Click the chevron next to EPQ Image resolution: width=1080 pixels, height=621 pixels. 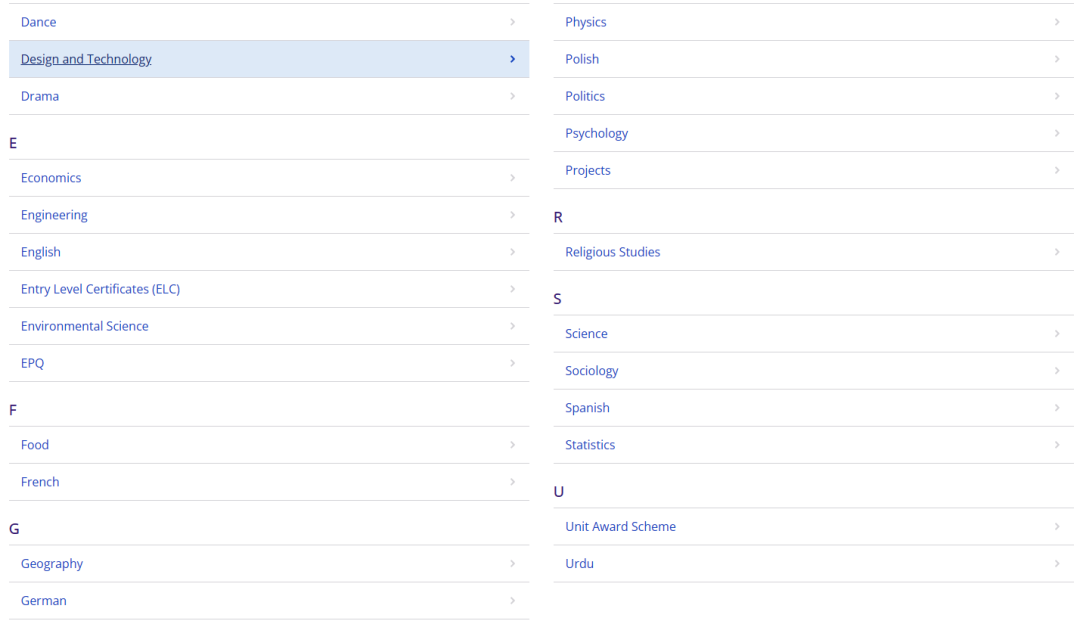[512, 363]
